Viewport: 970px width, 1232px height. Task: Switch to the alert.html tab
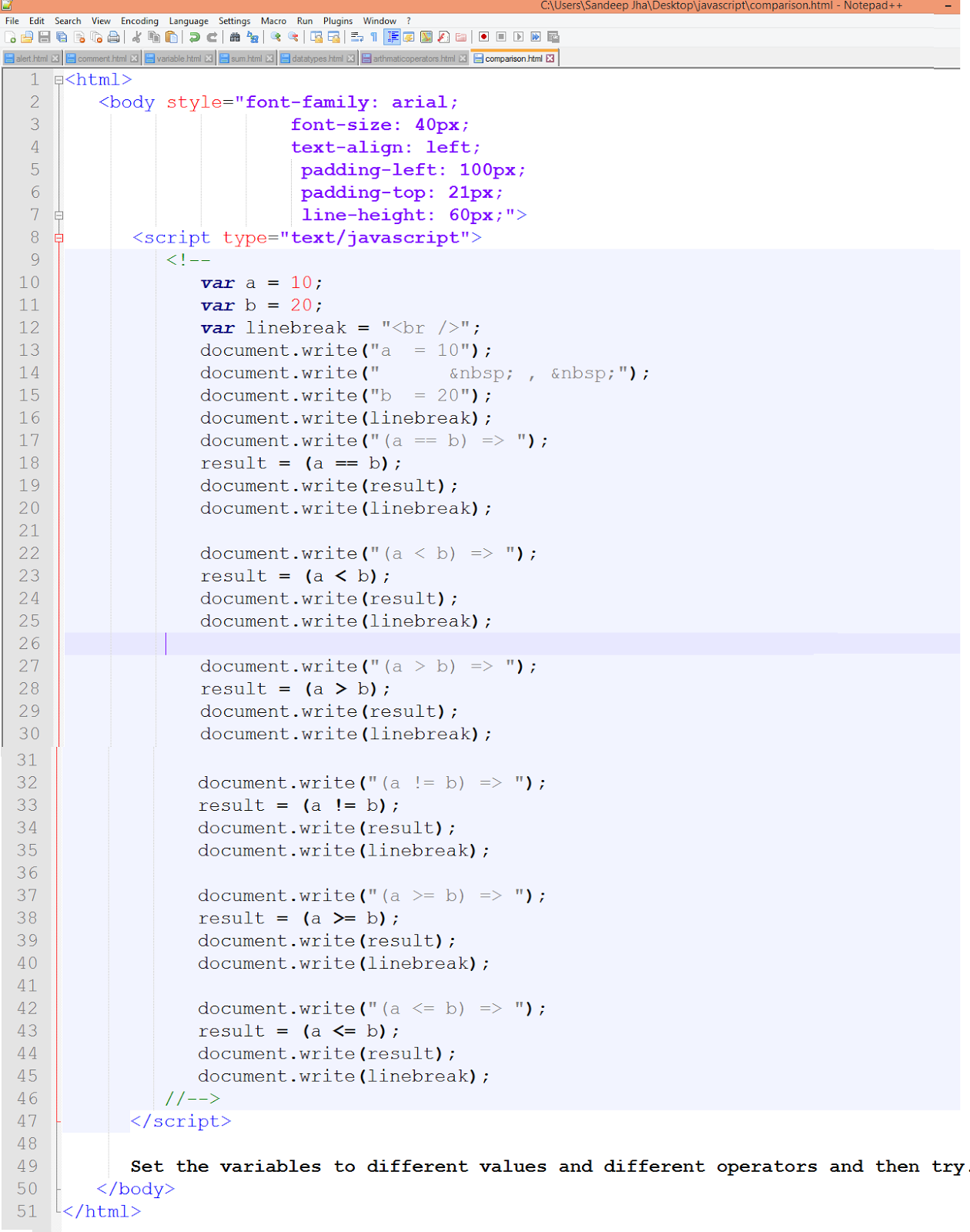[x=32, y=59]
